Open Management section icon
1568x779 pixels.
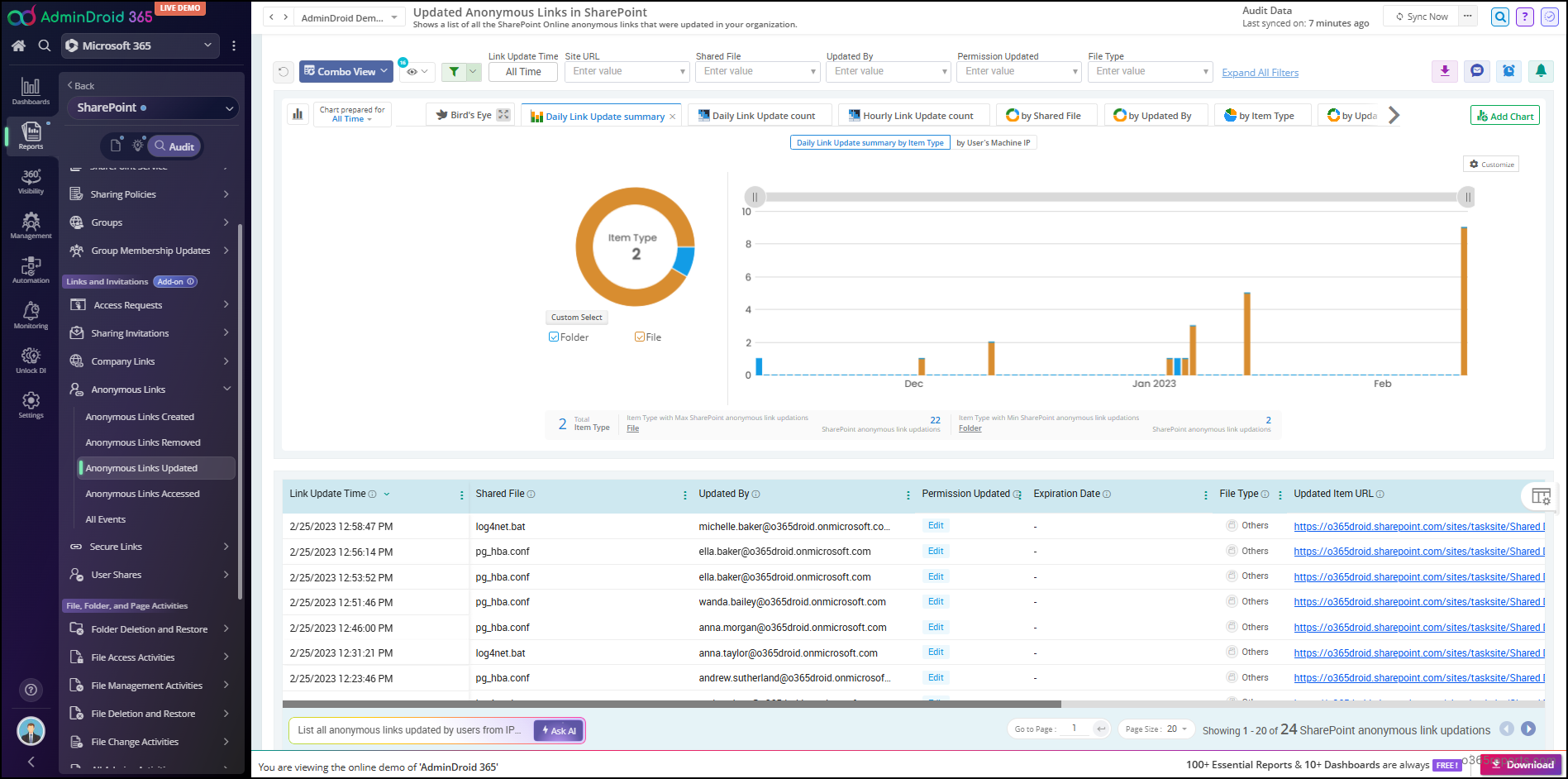(31, 226)
